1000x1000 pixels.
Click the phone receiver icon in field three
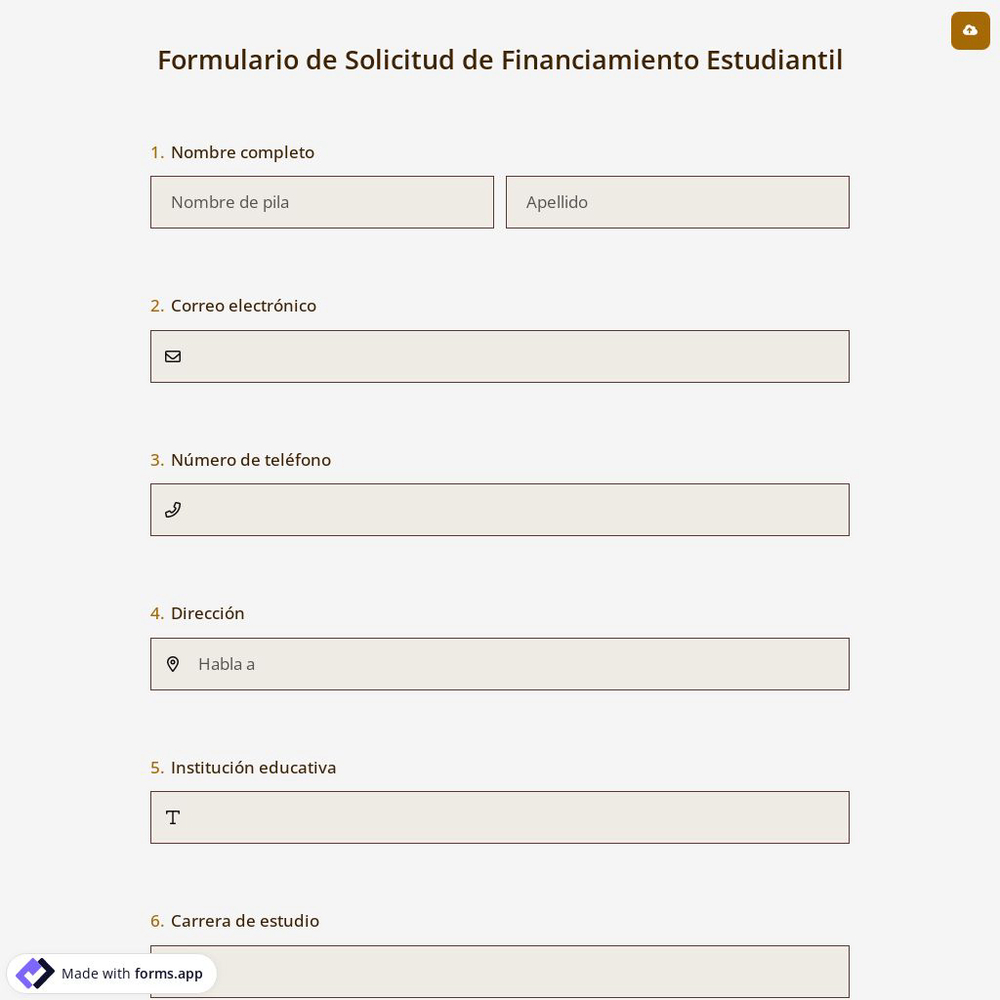(173, 509)
